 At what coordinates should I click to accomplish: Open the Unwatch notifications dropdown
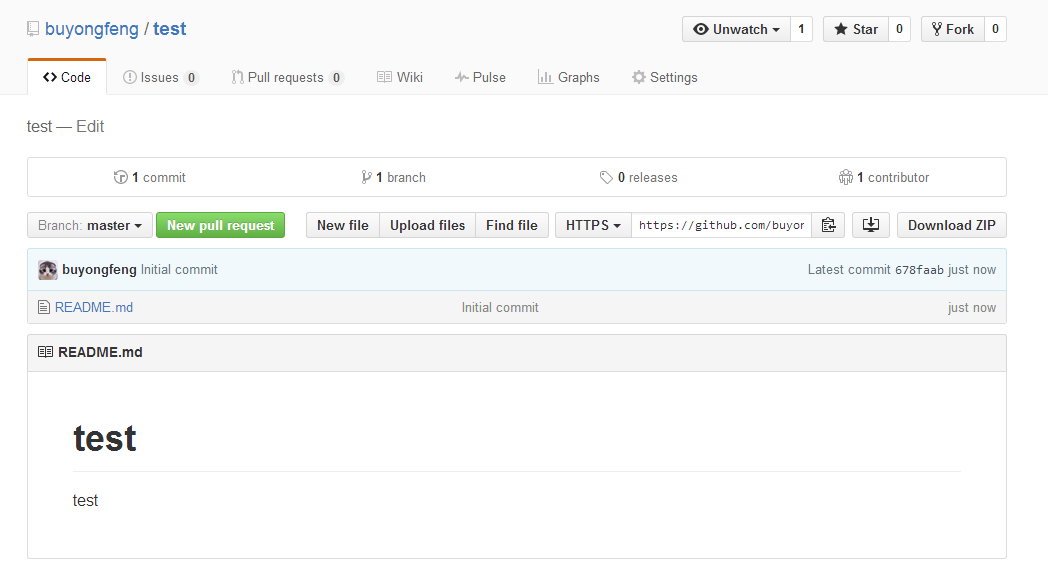coord(736,29)
